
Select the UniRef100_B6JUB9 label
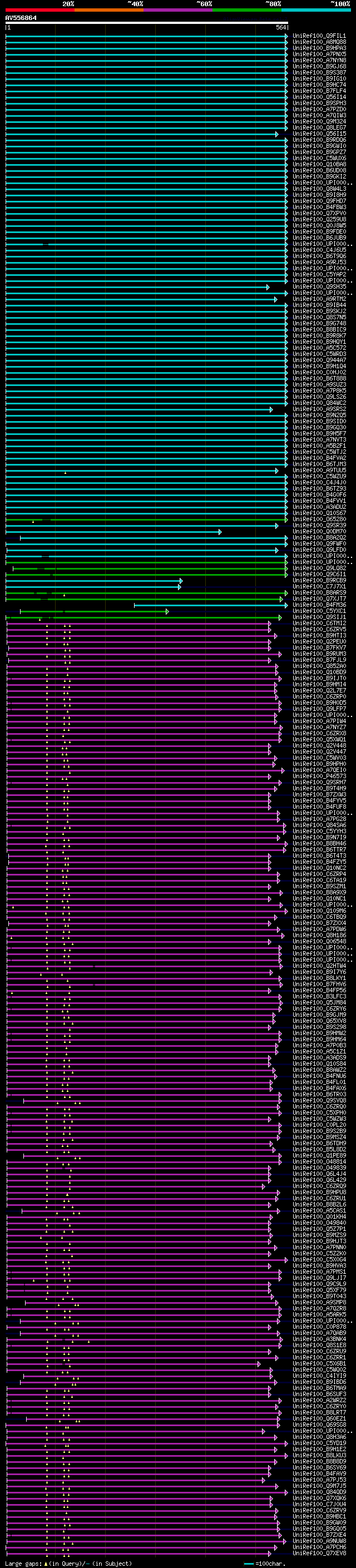pyautogui.click(x=319, y=238)
